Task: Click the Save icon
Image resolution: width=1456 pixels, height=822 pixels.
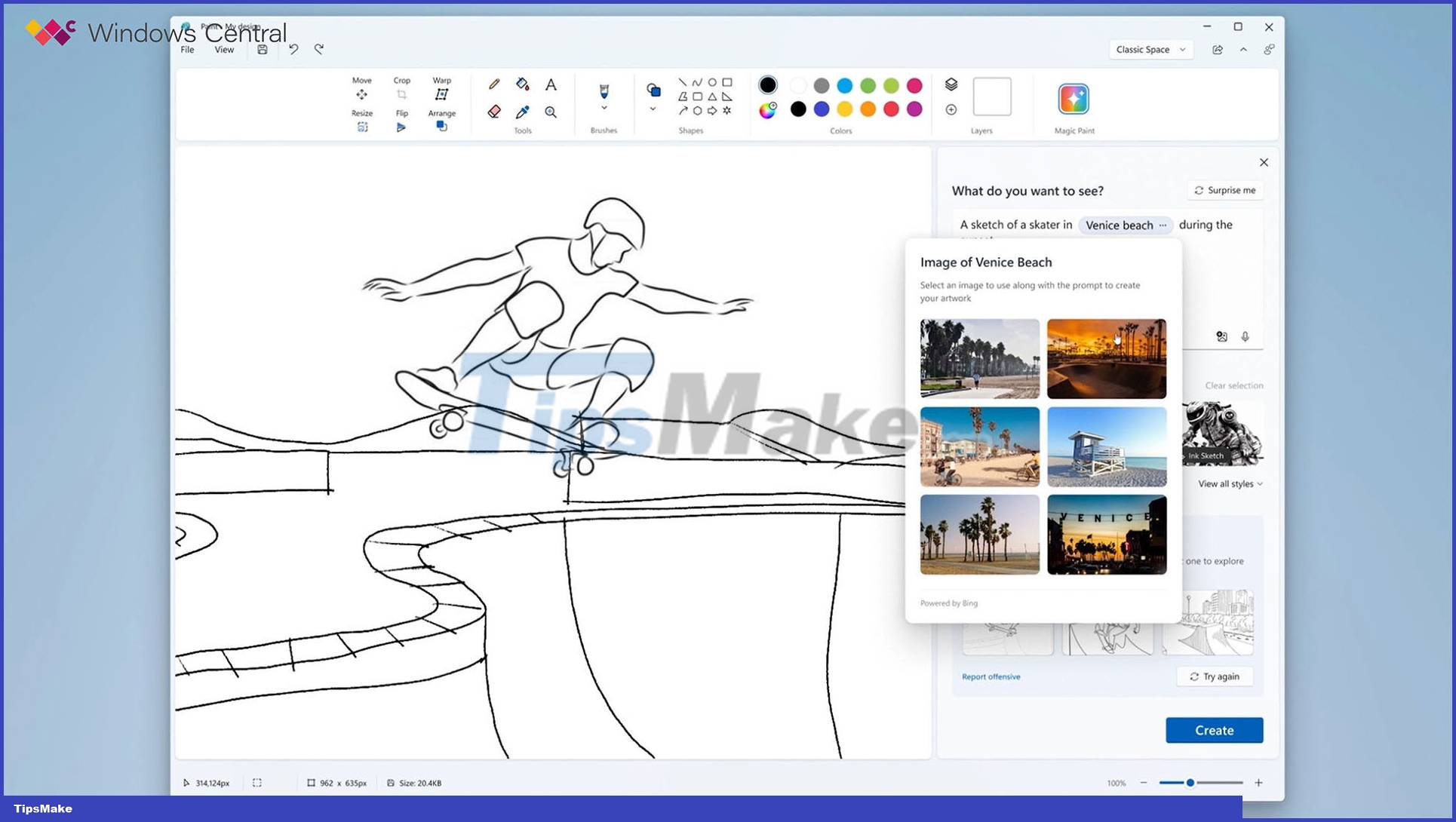Action: tap(262, 50)
